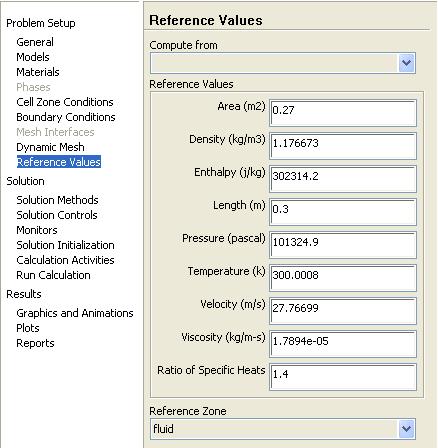
Task: Open Dynamic Mesh settings
Action: (50, 147)
